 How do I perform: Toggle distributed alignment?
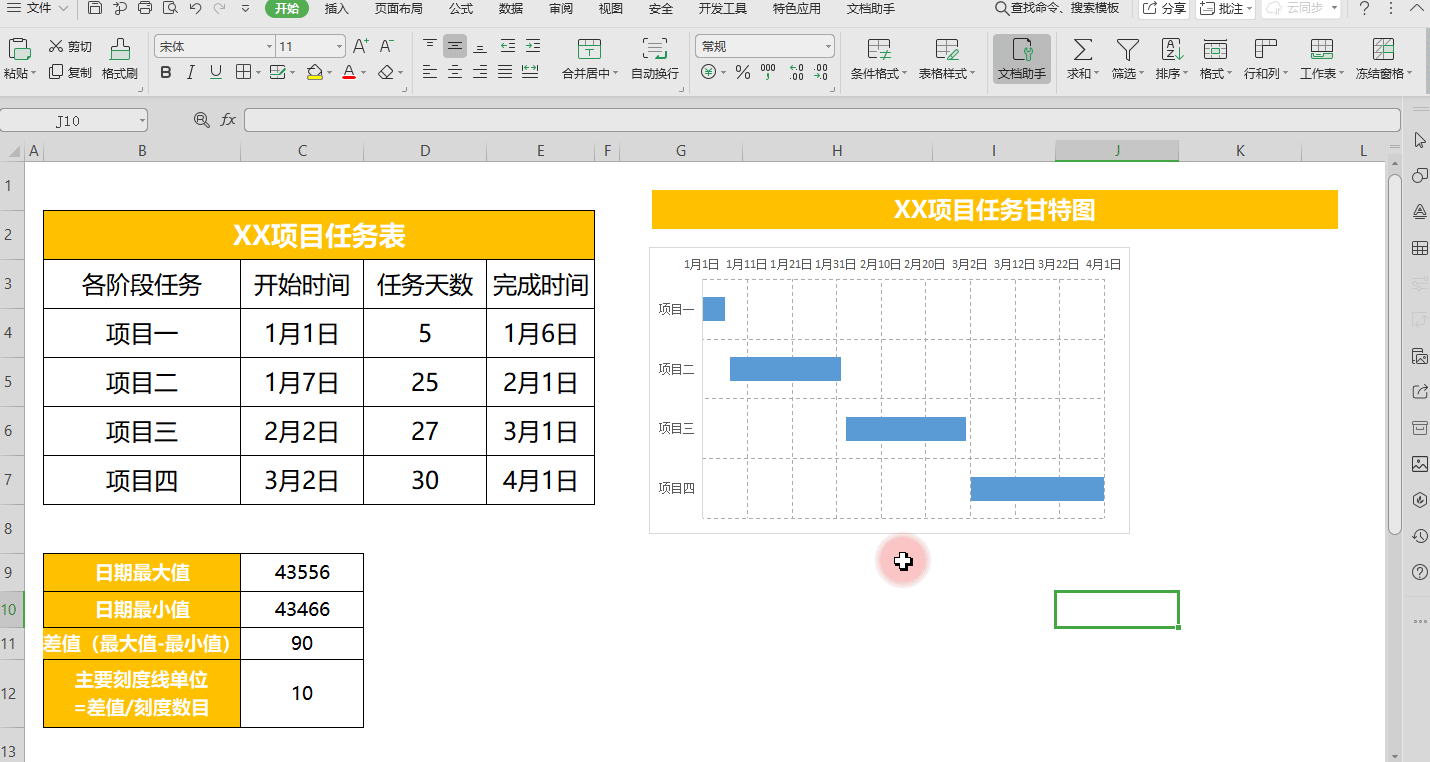[x=530, y=72]
